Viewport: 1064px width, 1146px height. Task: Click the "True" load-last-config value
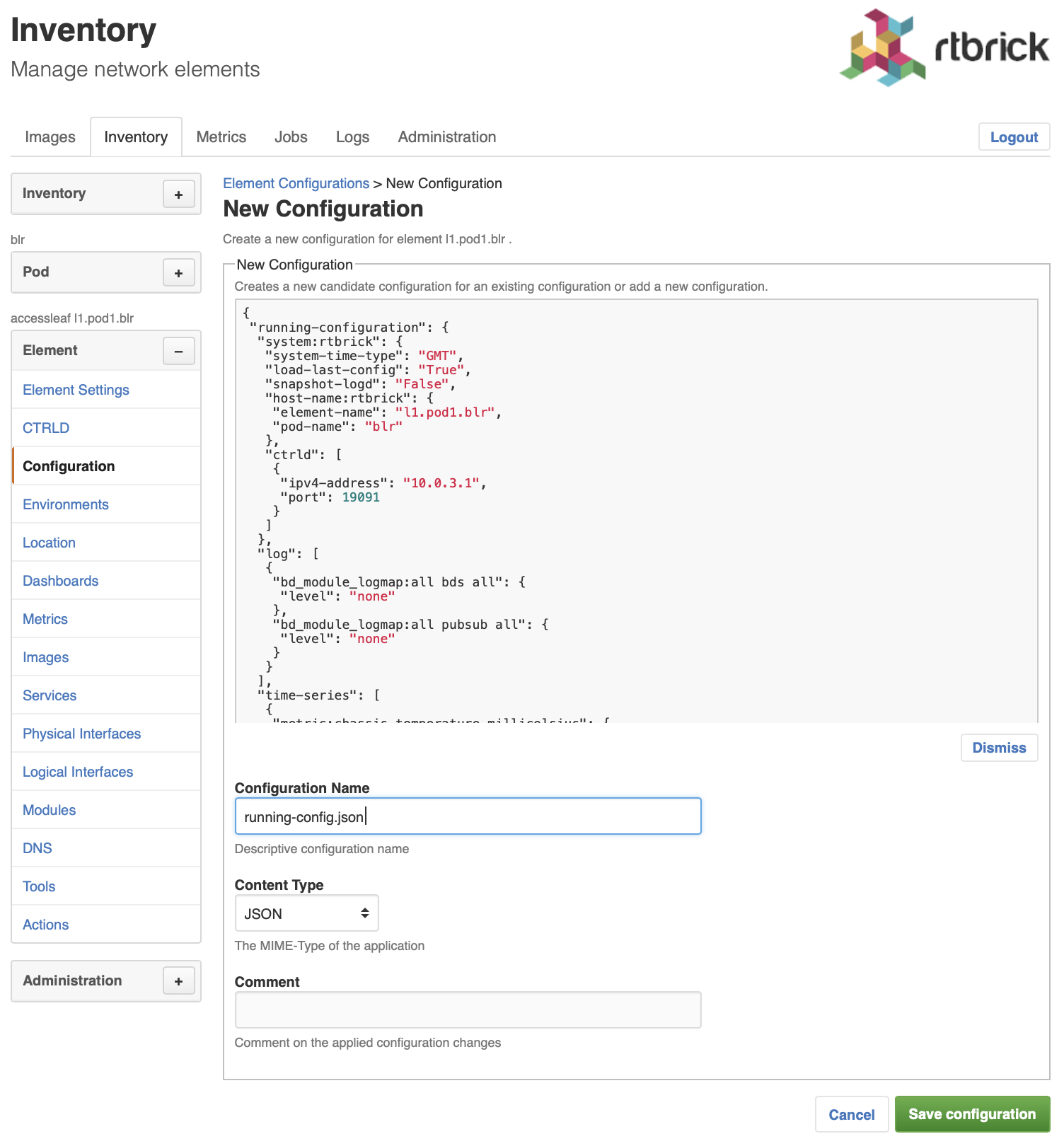pos(441,370)
